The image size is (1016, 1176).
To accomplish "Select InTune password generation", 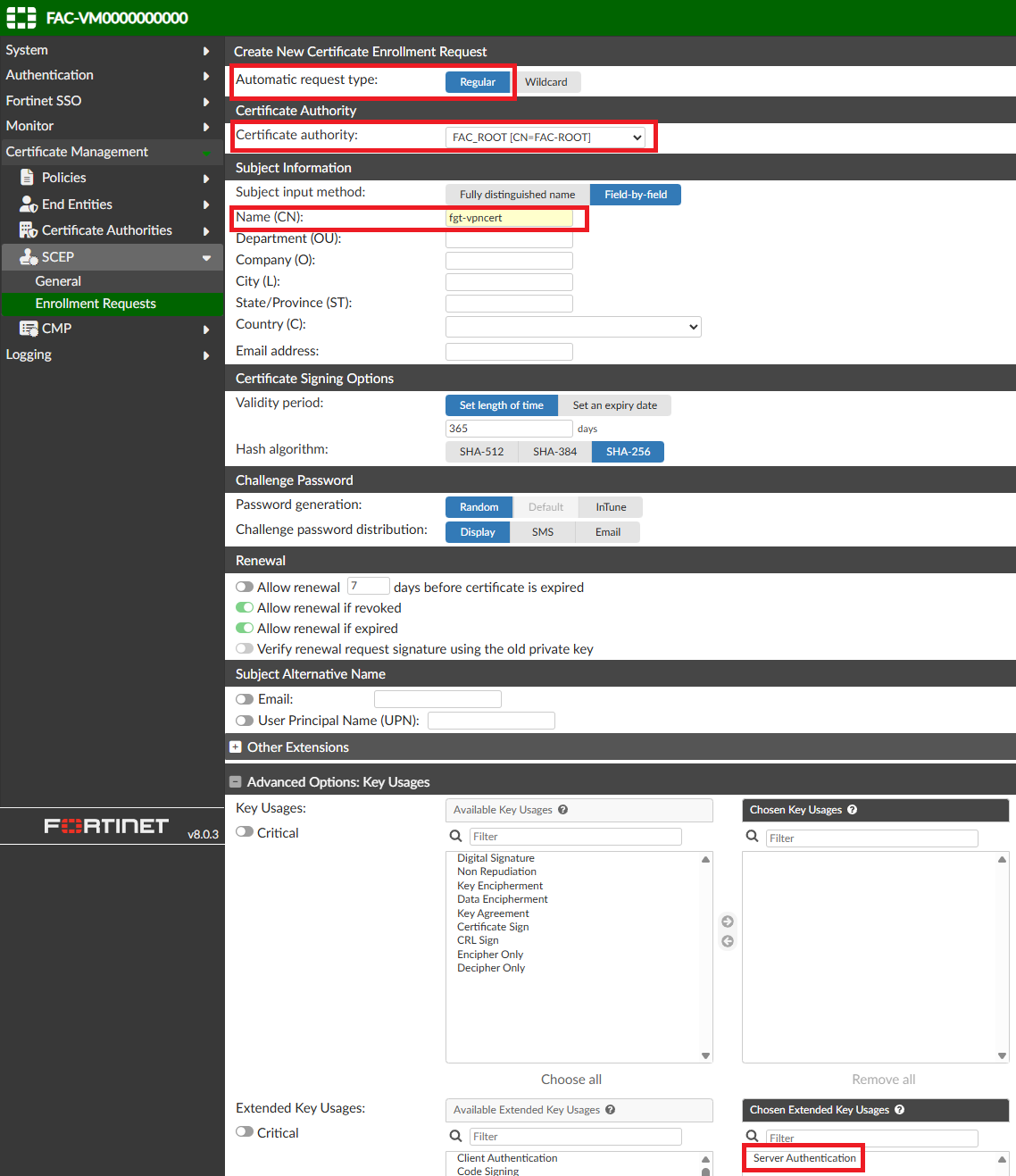I will pyautogui.click(x=612, y=507).
